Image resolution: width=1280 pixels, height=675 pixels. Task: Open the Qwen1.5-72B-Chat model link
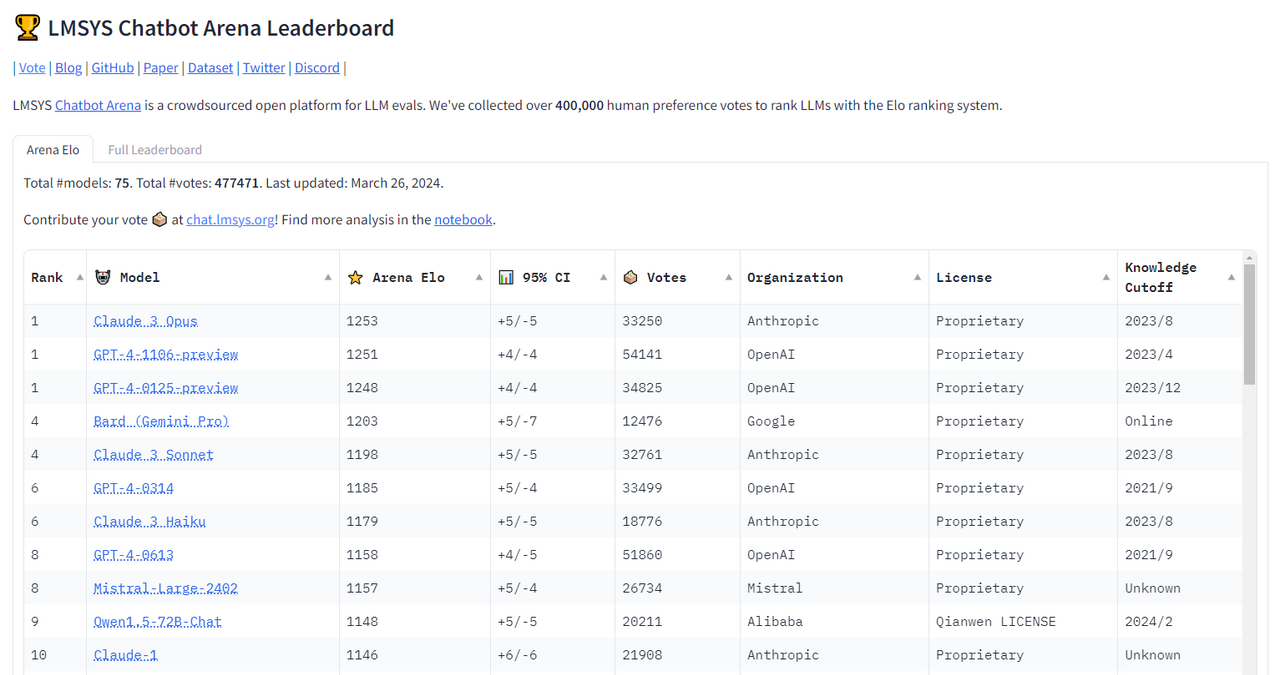(158, 621)
